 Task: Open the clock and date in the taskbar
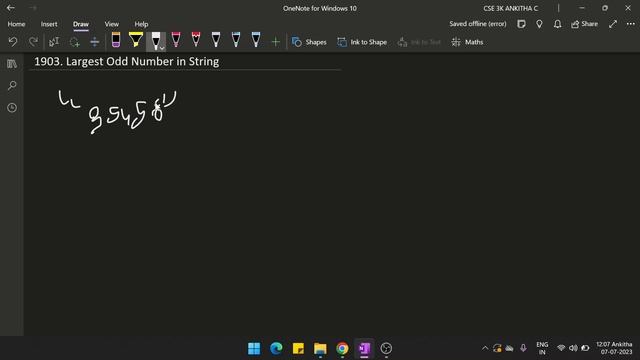point(614,348)
